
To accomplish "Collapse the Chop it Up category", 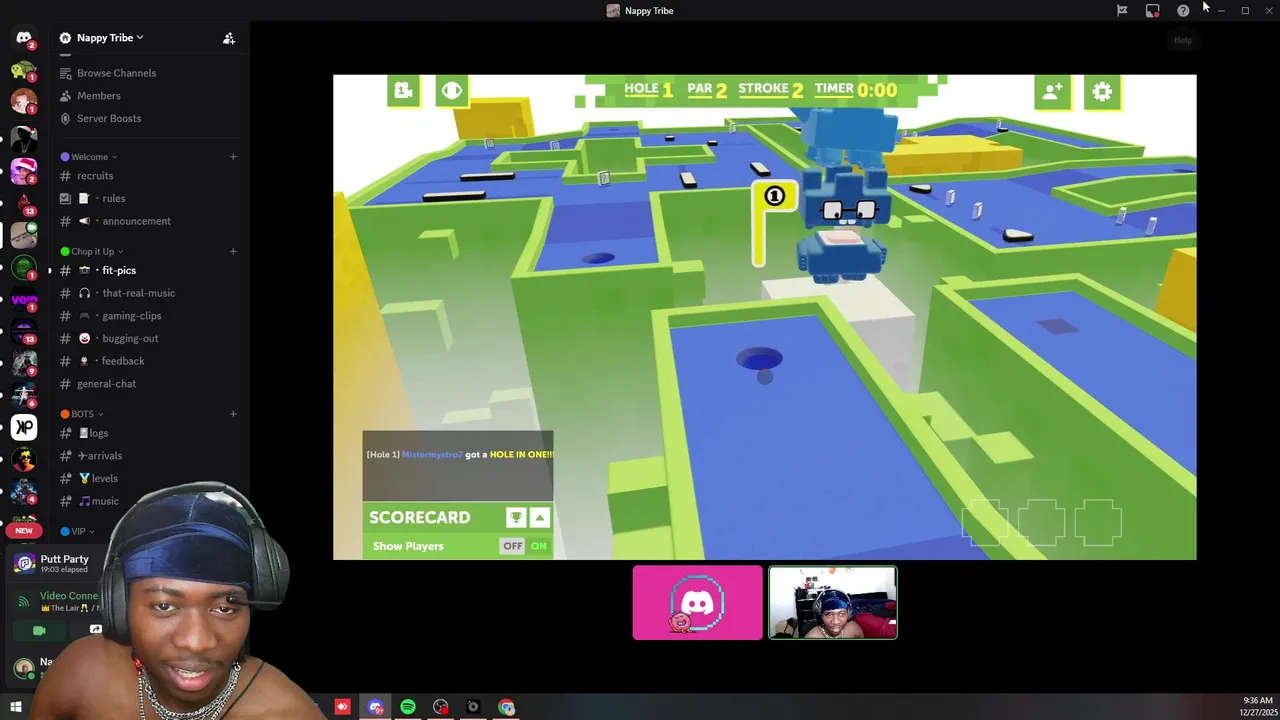I will [92, 252].
